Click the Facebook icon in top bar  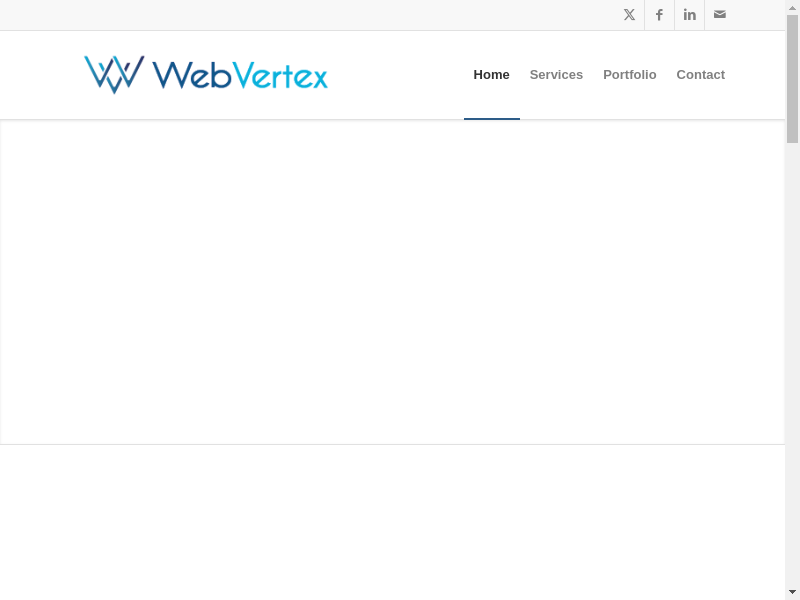tap(659, 15)
